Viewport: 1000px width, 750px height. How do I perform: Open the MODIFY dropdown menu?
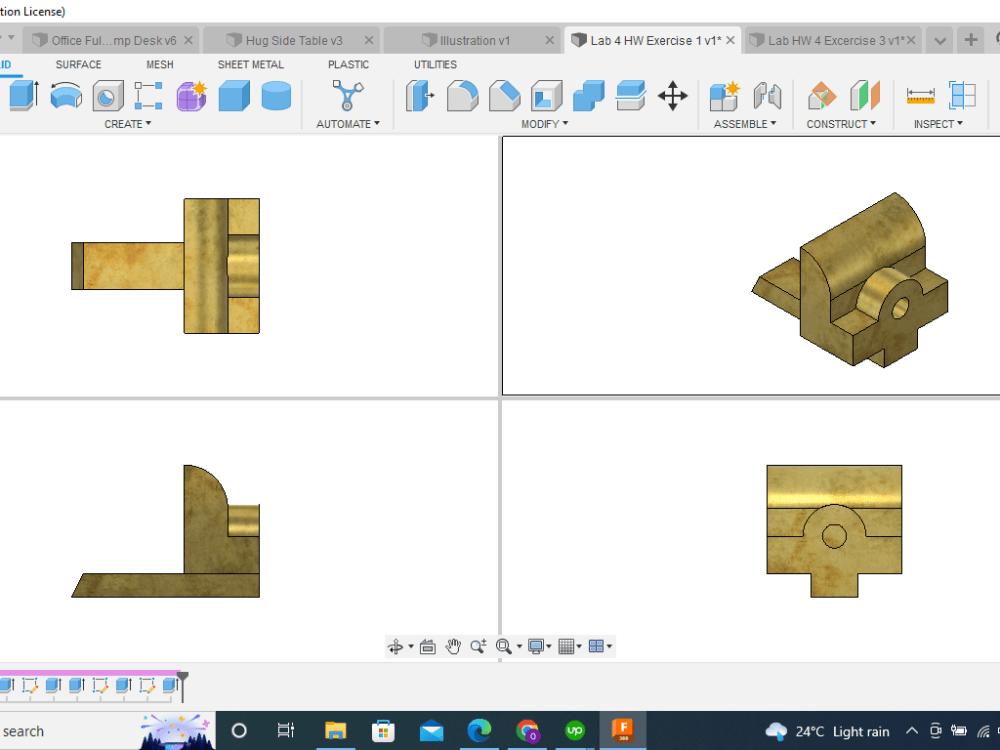pos(545,124)
